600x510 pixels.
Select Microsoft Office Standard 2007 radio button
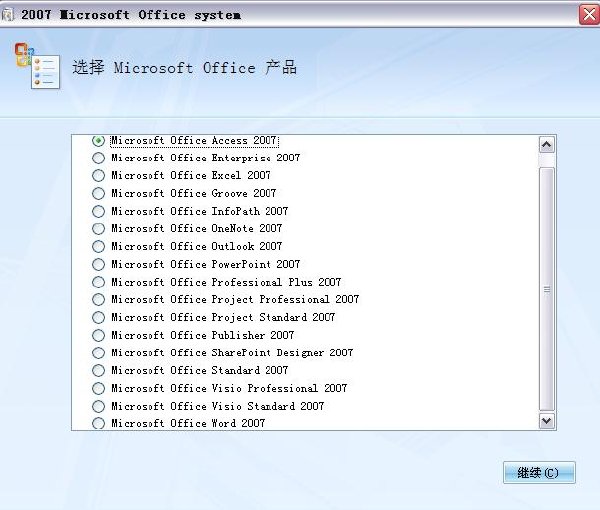(98, 370)
